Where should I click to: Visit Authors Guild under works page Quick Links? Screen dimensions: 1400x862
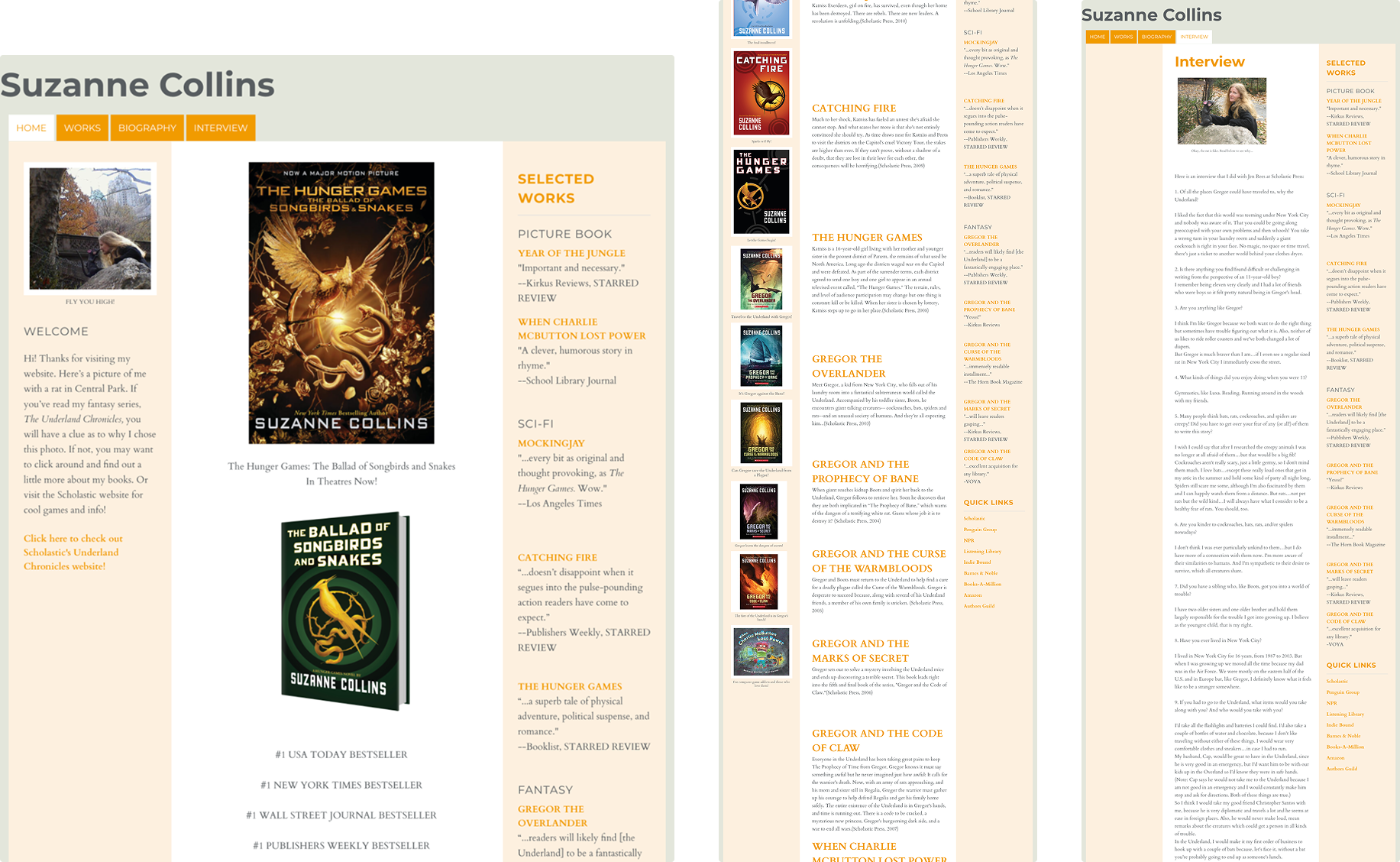pos(979,606)
